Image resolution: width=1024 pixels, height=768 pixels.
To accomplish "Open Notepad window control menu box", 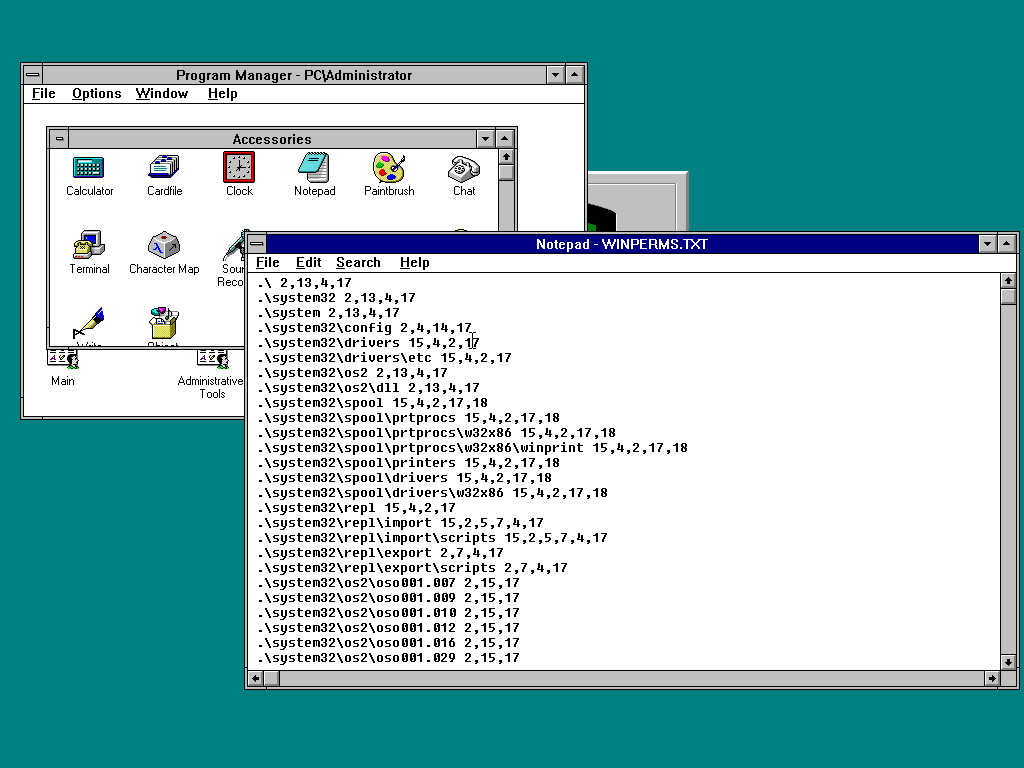I will pyautogui.click(x=257, y=244).
